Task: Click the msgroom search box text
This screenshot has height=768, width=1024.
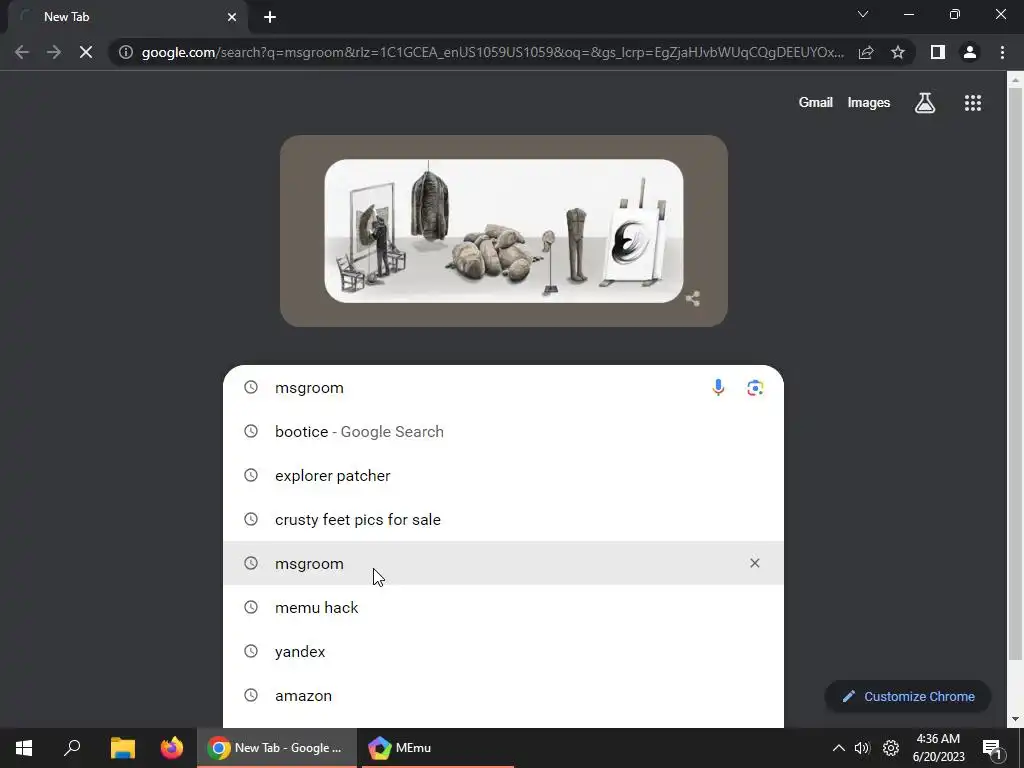Action: [309, 387]
